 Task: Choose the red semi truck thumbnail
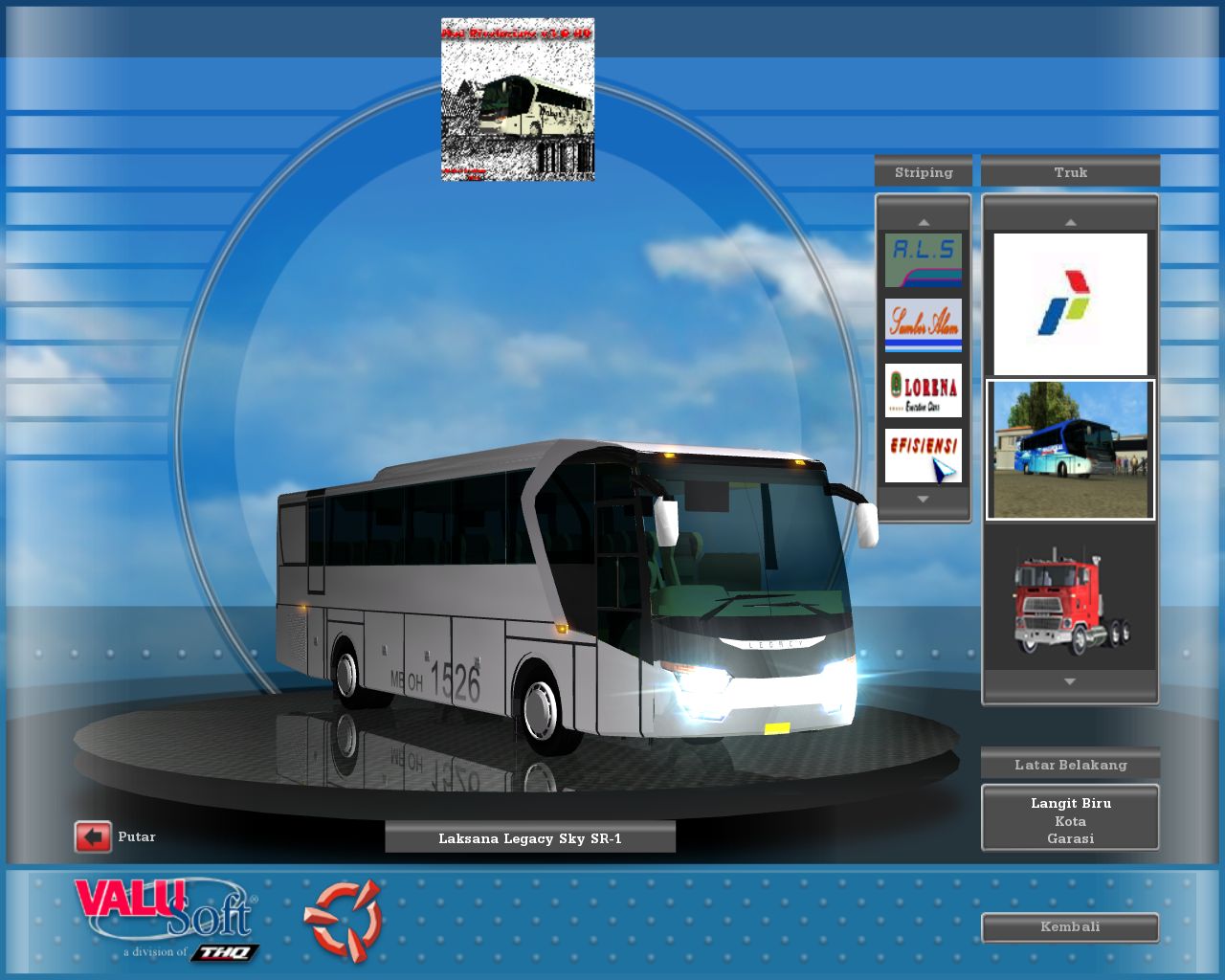pos(1070,598)
